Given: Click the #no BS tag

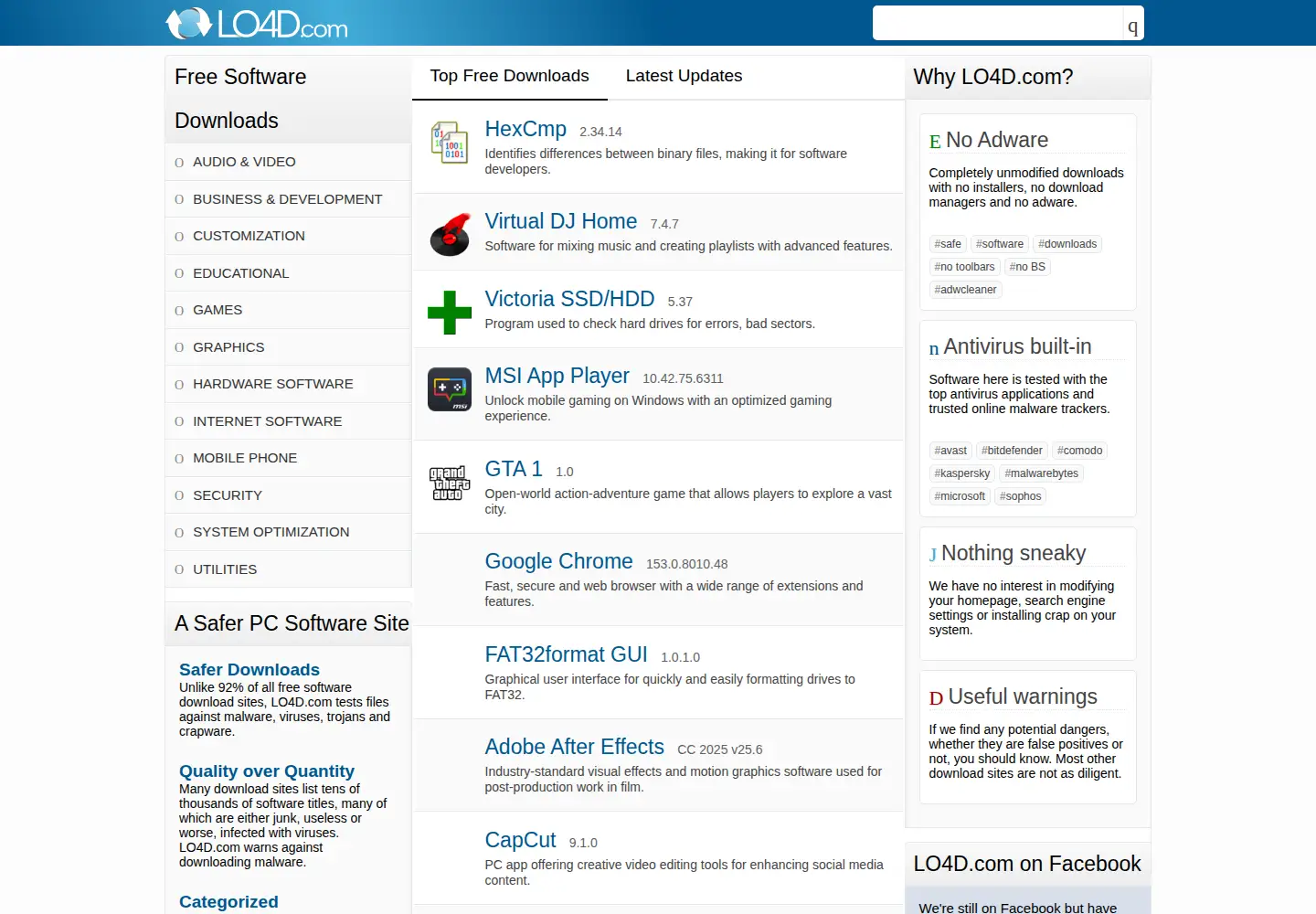Looking at the screenshot, I should (1027, 267).
